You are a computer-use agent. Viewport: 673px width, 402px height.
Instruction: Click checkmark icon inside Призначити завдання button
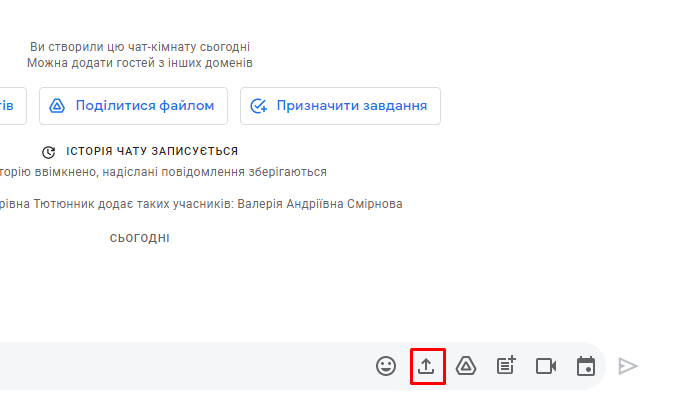[x=259, y=106]
